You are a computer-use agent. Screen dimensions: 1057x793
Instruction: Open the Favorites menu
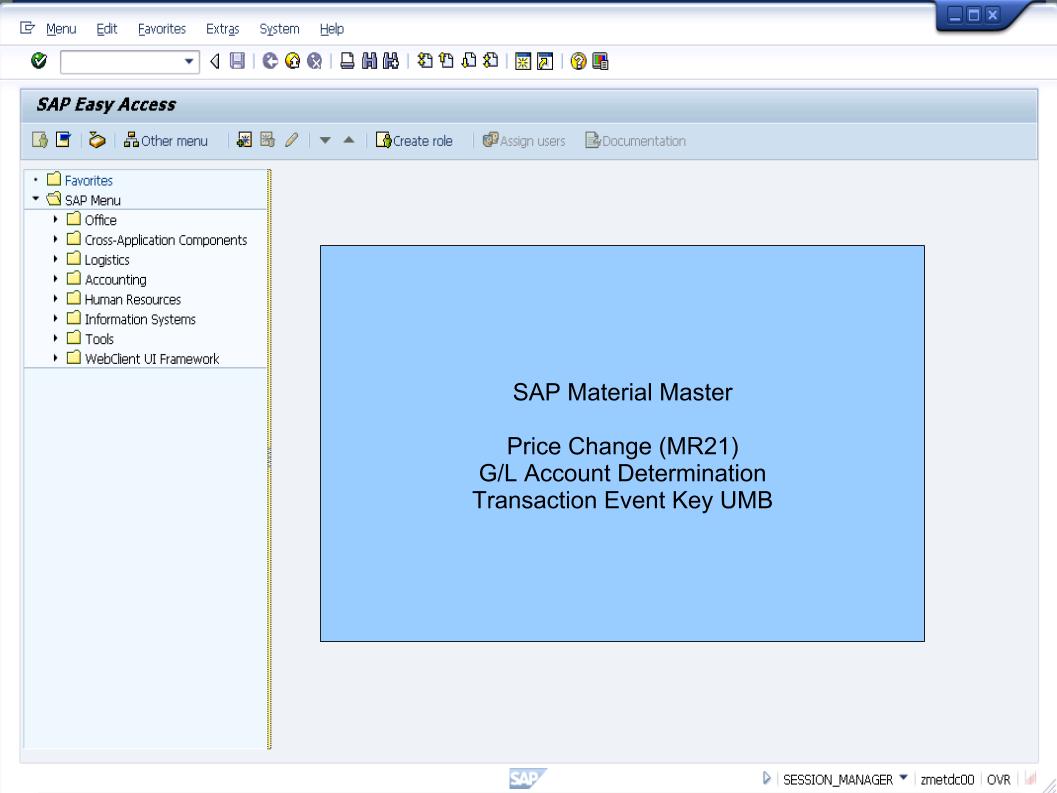coord(163,28)
